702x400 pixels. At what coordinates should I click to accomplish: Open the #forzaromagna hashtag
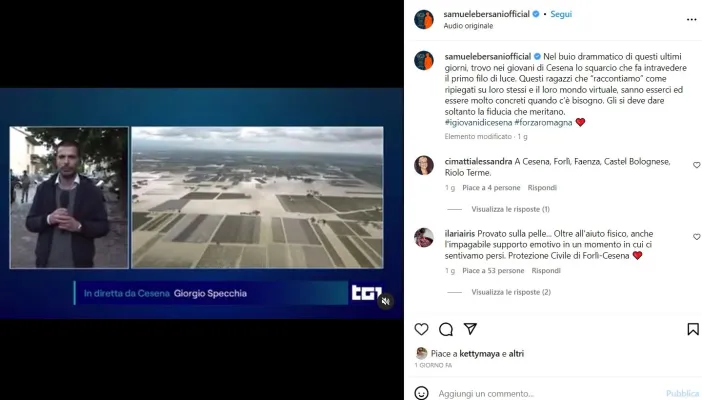pyautogui.click(x=543, y=122)
